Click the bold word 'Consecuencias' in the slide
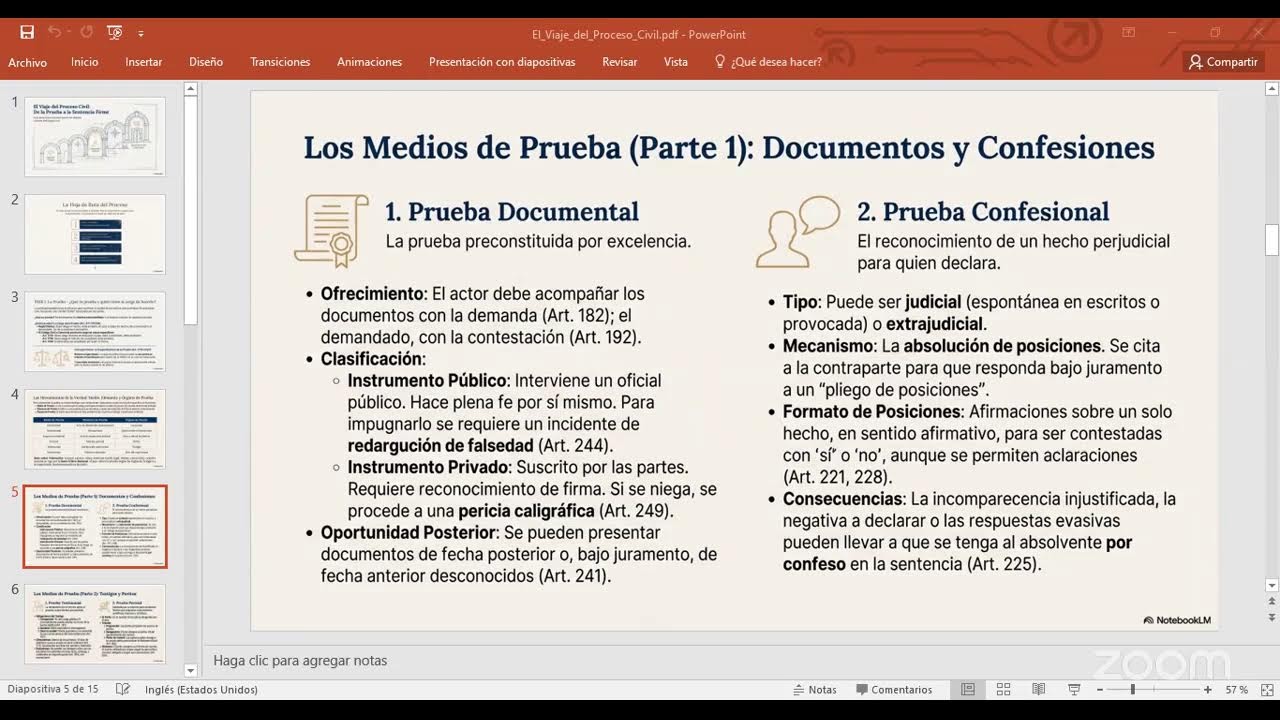 (842, 499)
